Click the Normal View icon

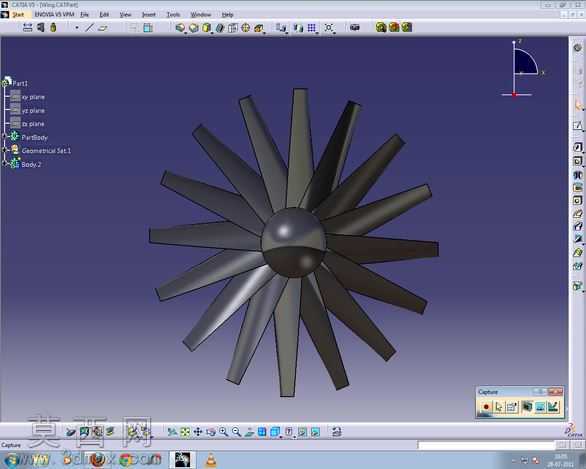click(249, 432)
